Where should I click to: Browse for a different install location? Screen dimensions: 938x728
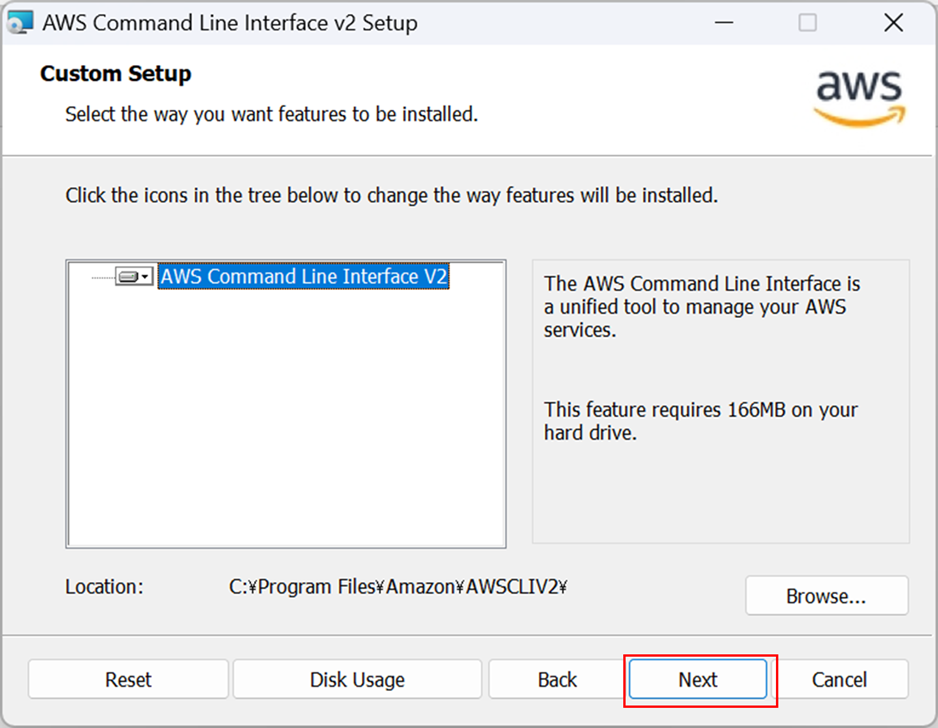click(826, 596)
